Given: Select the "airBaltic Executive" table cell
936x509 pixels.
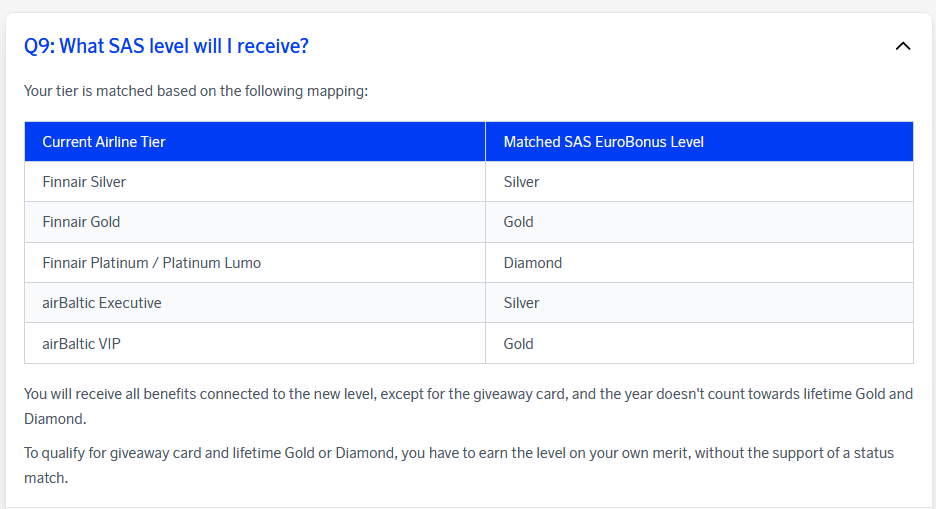Looking at the screenshot, I should 101,303.
